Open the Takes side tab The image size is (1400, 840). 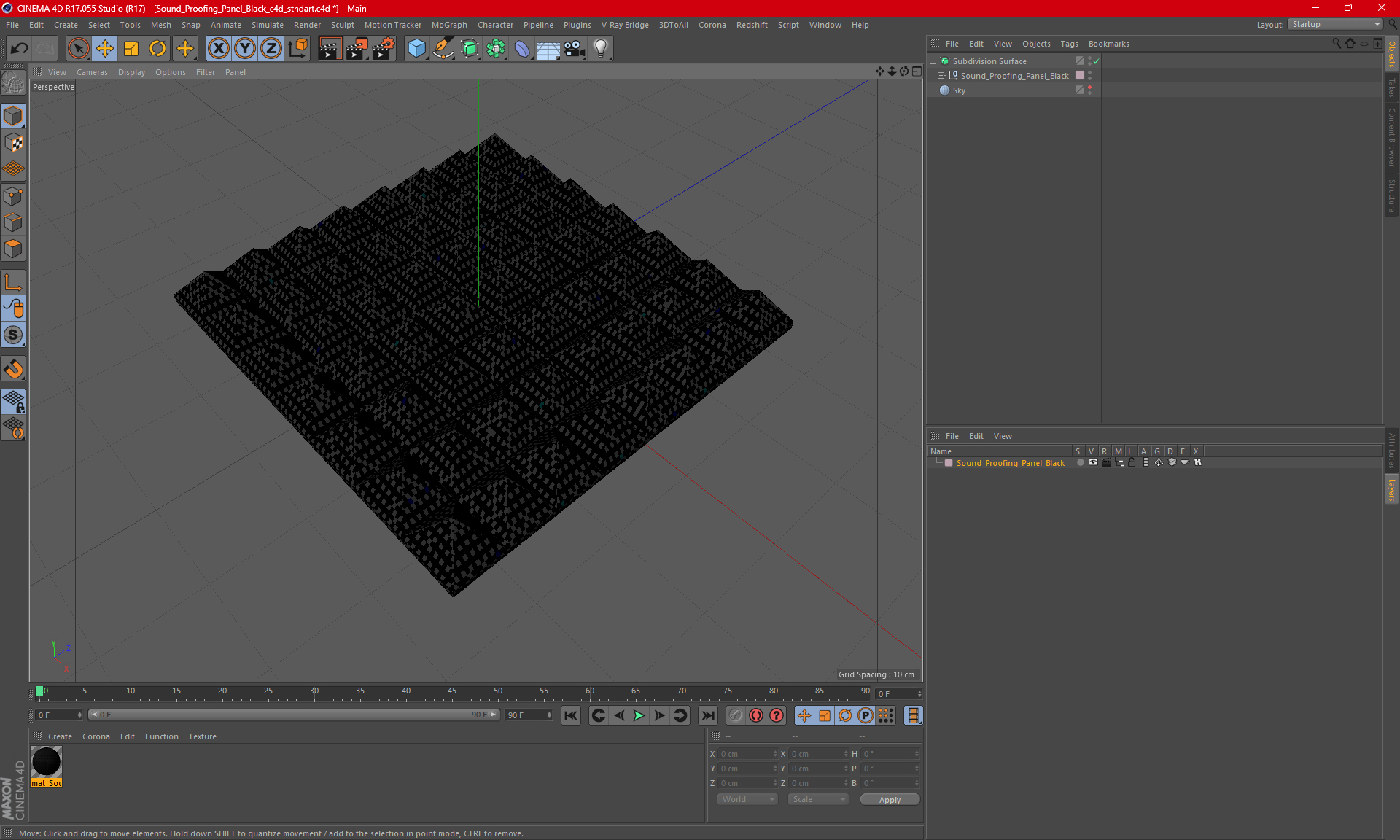coord(1391,87)
